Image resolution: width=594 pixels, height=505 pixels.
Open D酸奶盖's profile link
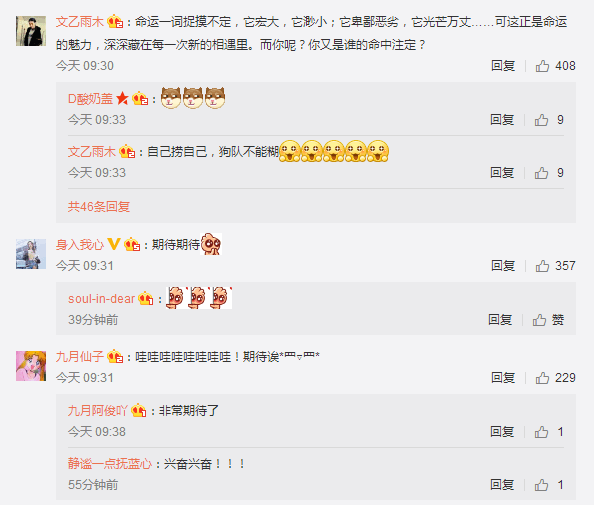[90, 99]
